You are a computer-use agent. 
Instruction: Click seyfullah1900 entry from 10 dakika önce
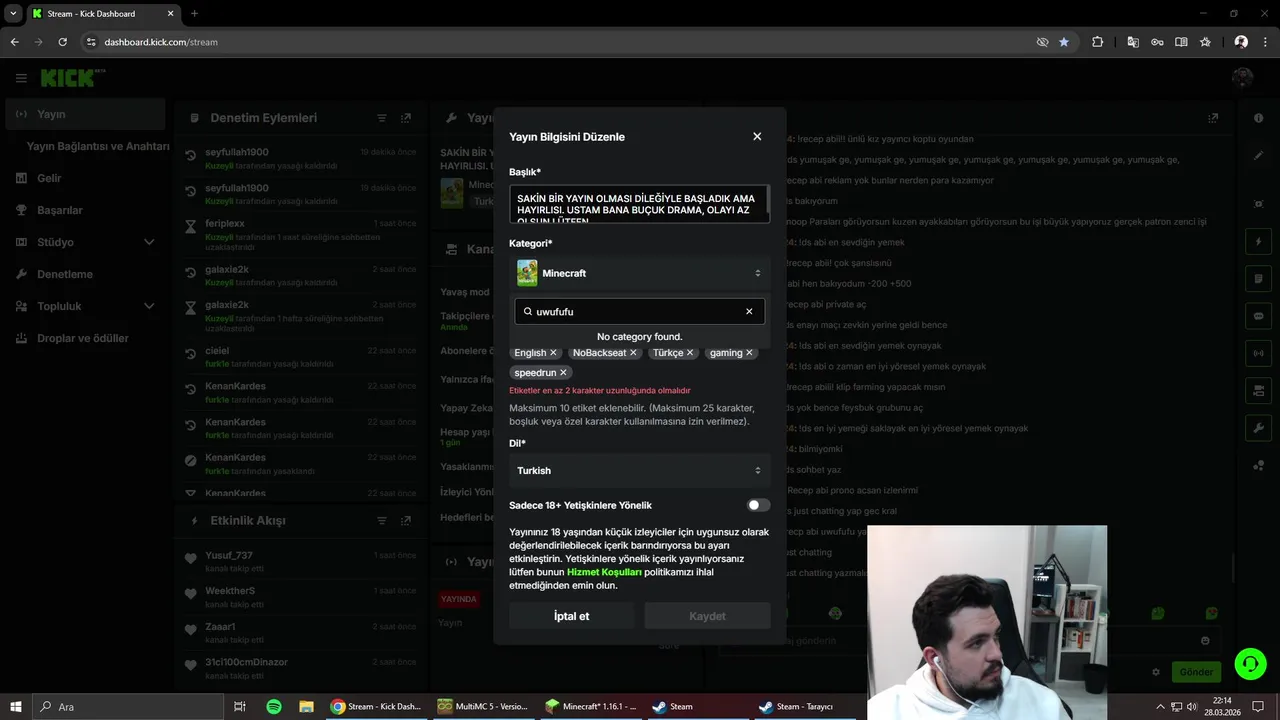coord(301,157)
